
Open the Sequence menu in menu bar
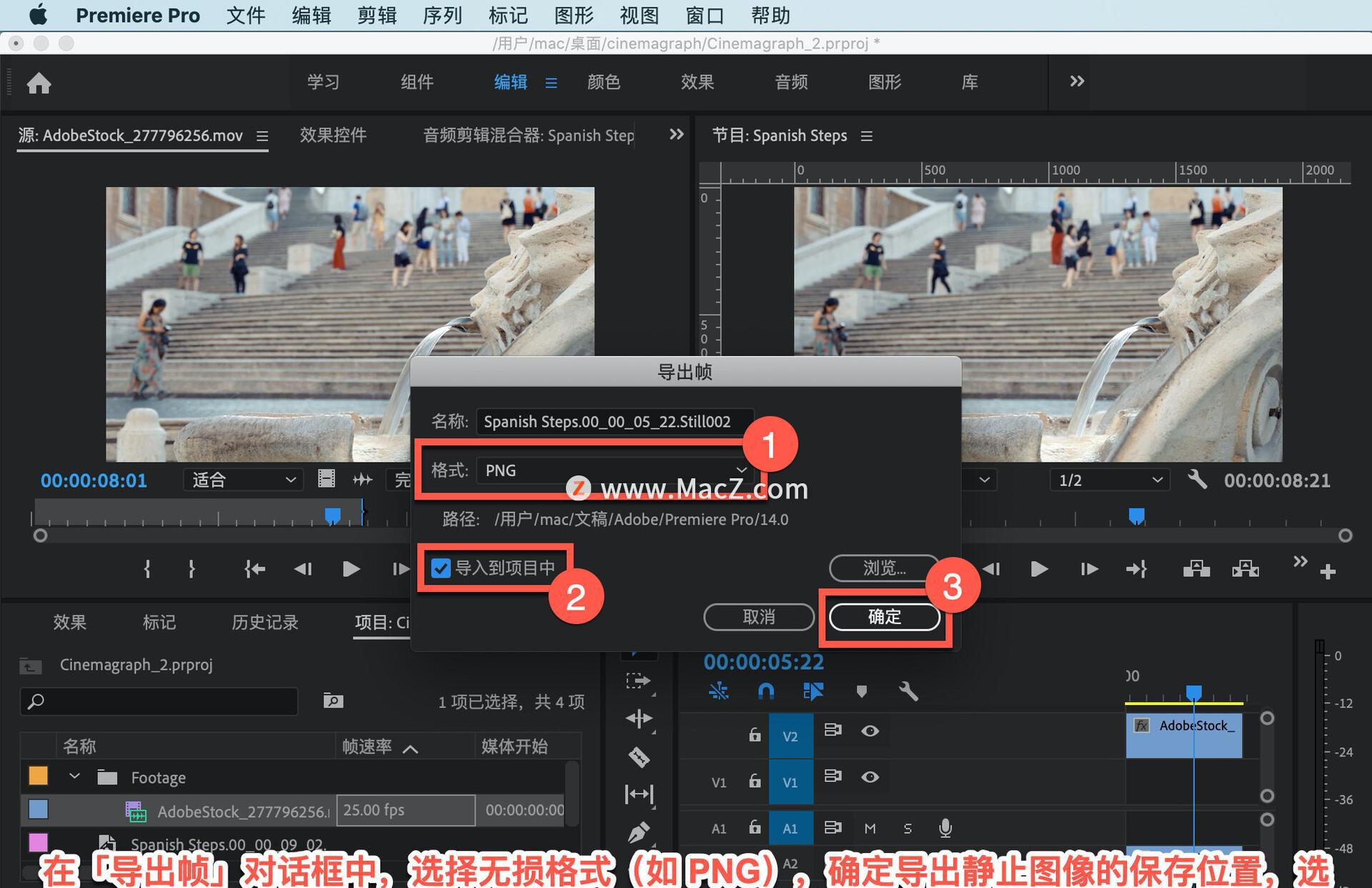coord(442,15)
